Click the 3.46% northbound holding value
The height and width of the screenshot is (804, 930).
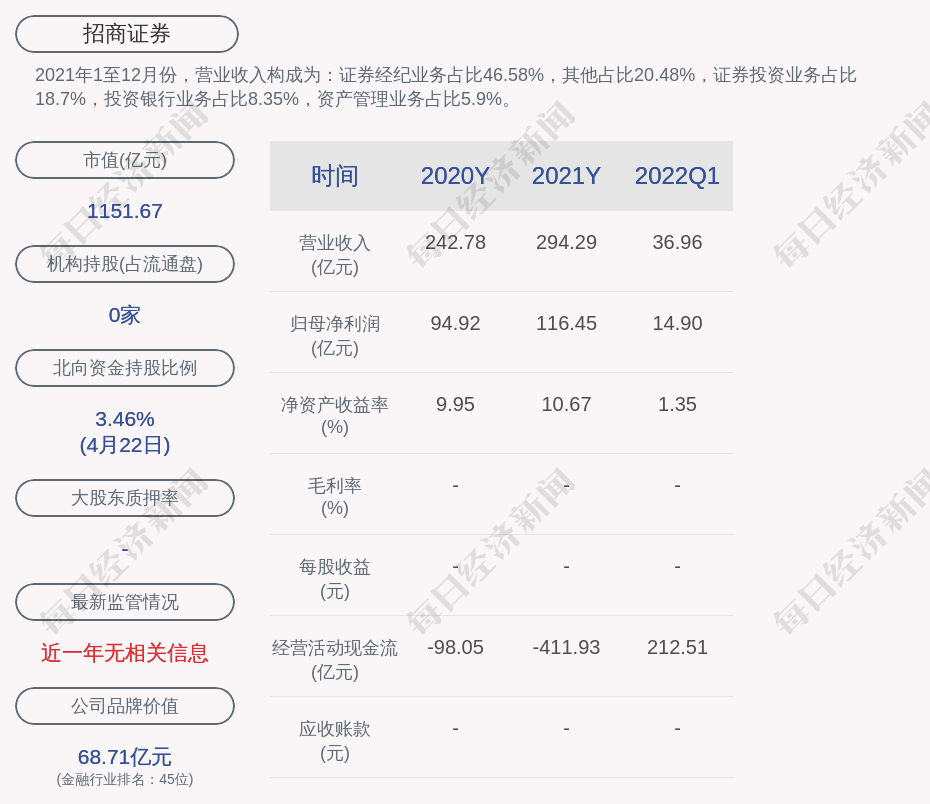pos(125,419)
